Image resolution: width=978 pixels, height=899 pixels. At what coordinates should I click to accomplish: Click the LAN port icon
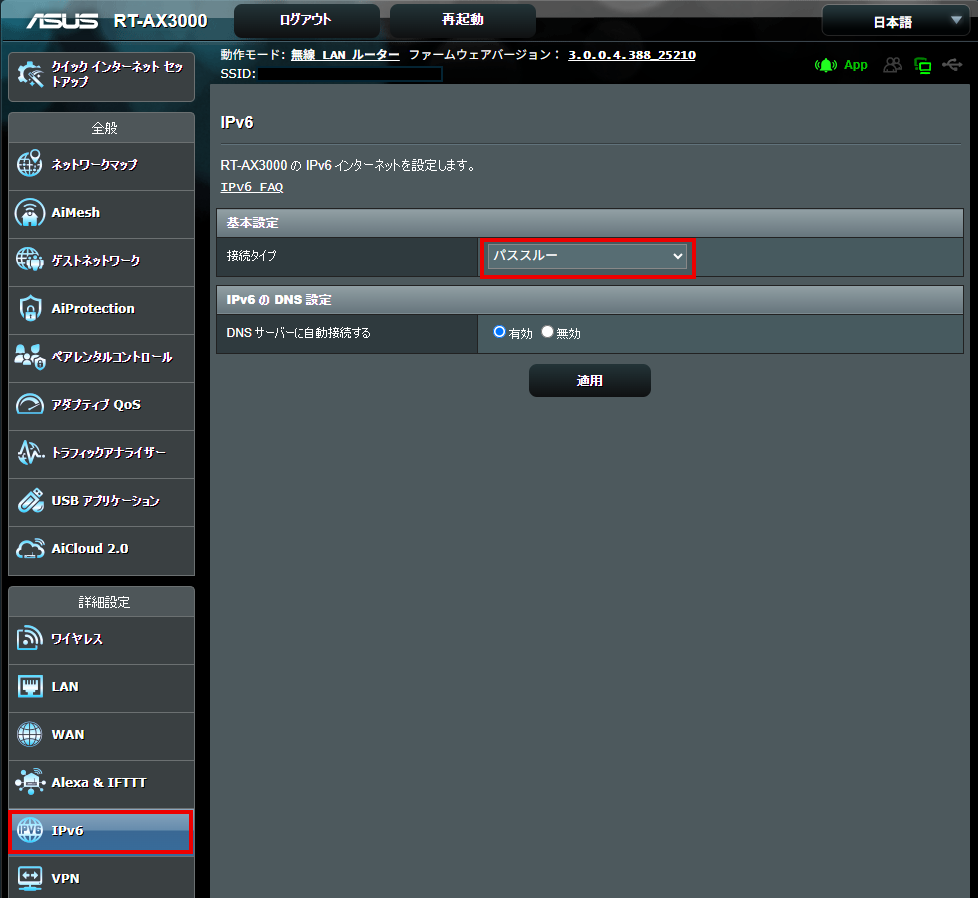pos(29,686)
